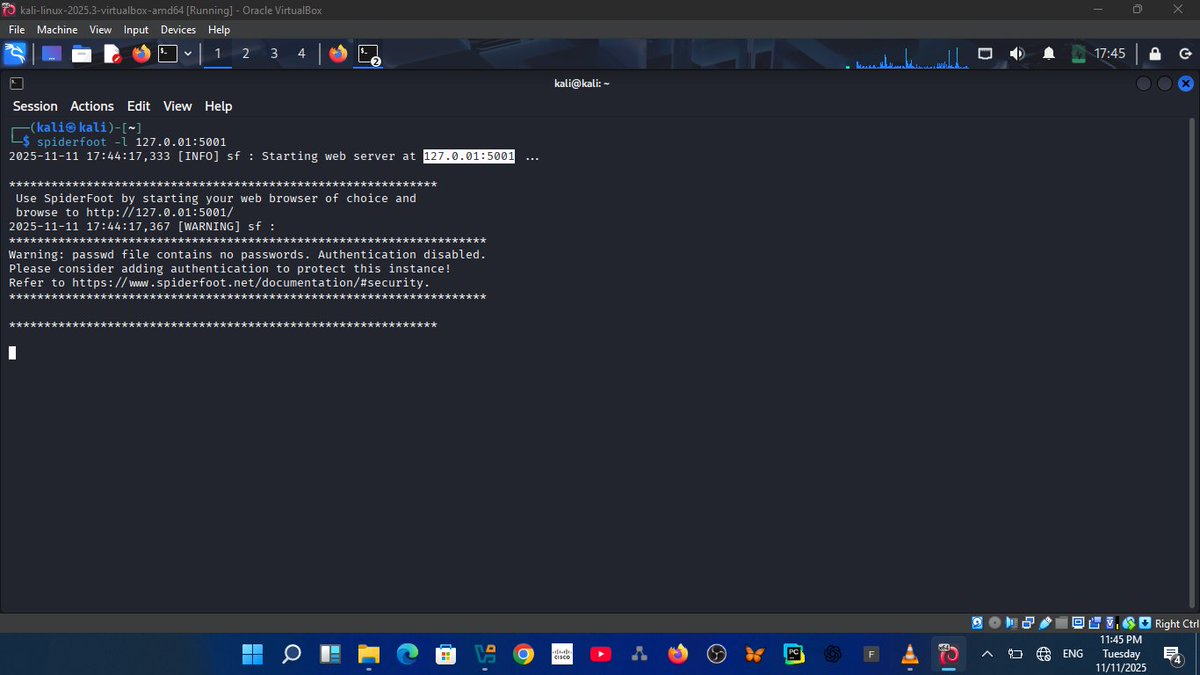The width and height of the screenshot is (1200, 675).
Task: Focus the running Firefox window button
Action: [x=338, y=53]
